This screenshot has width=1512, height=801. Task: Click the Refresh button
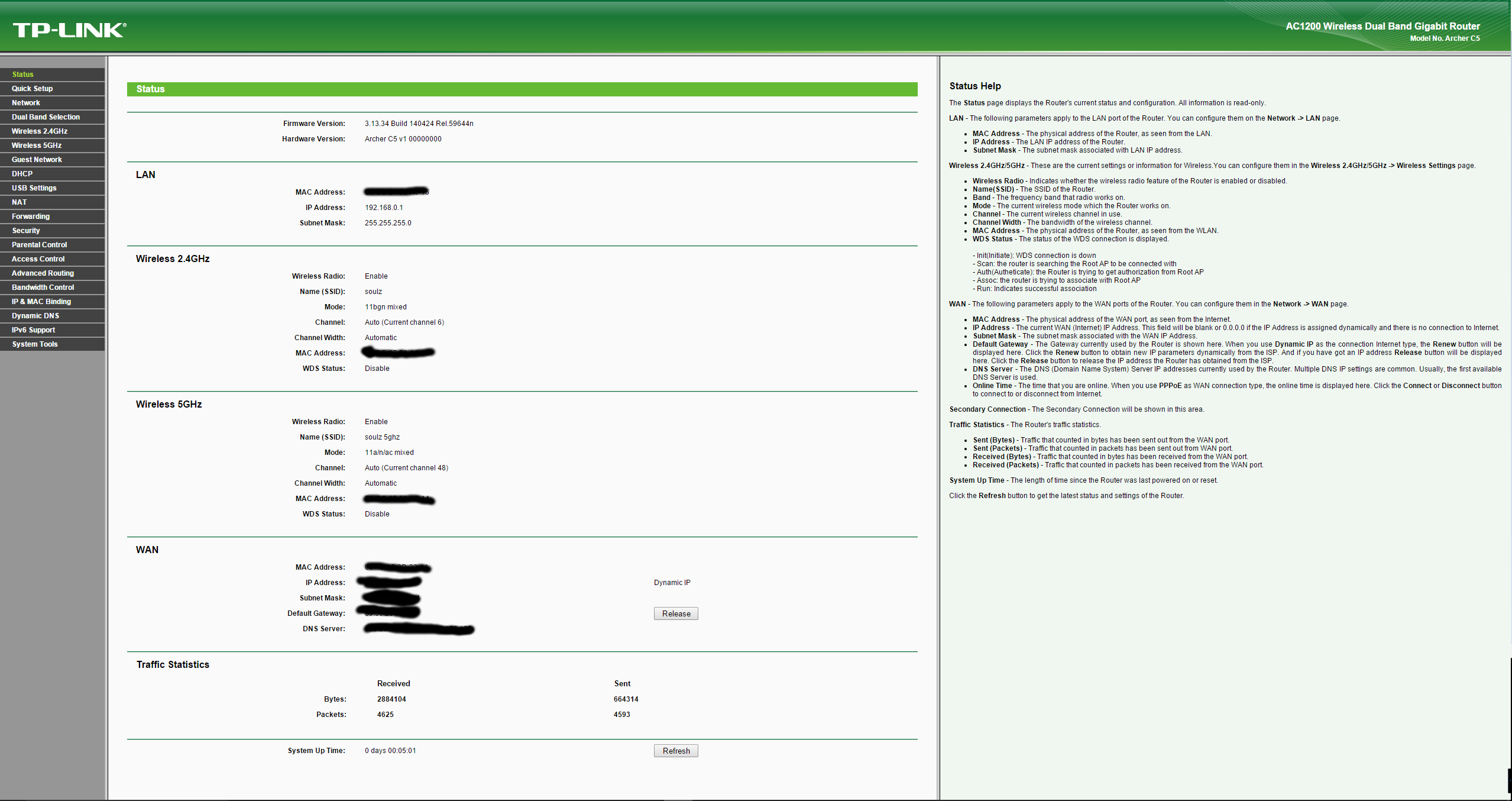tap(676, 751)
